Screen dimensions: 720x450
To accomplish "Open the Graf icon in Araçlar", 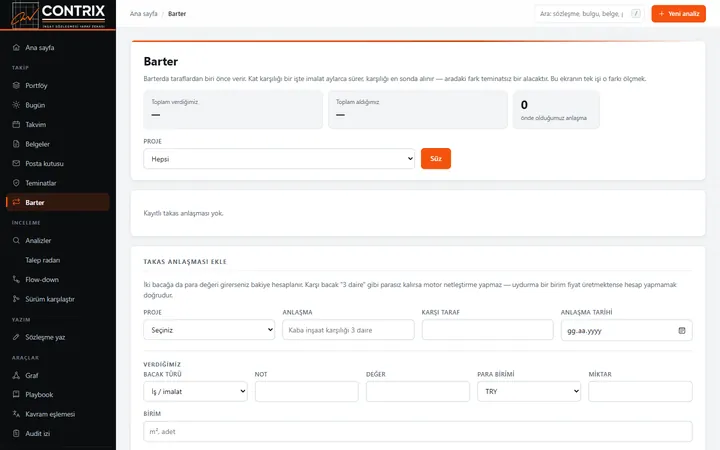I will [x=16, y=375].
